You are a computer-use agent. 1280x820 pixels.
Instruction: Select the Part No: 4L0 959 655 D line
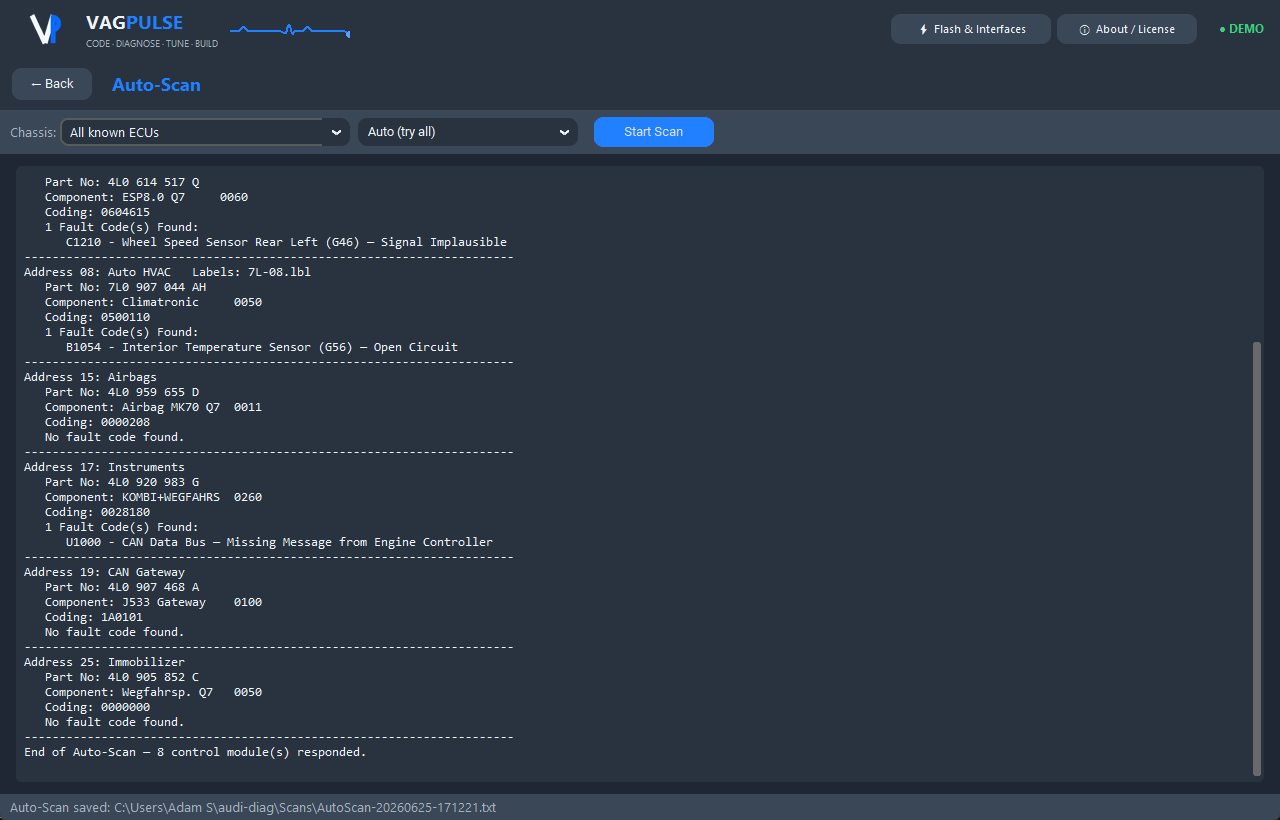click(122, 392)
